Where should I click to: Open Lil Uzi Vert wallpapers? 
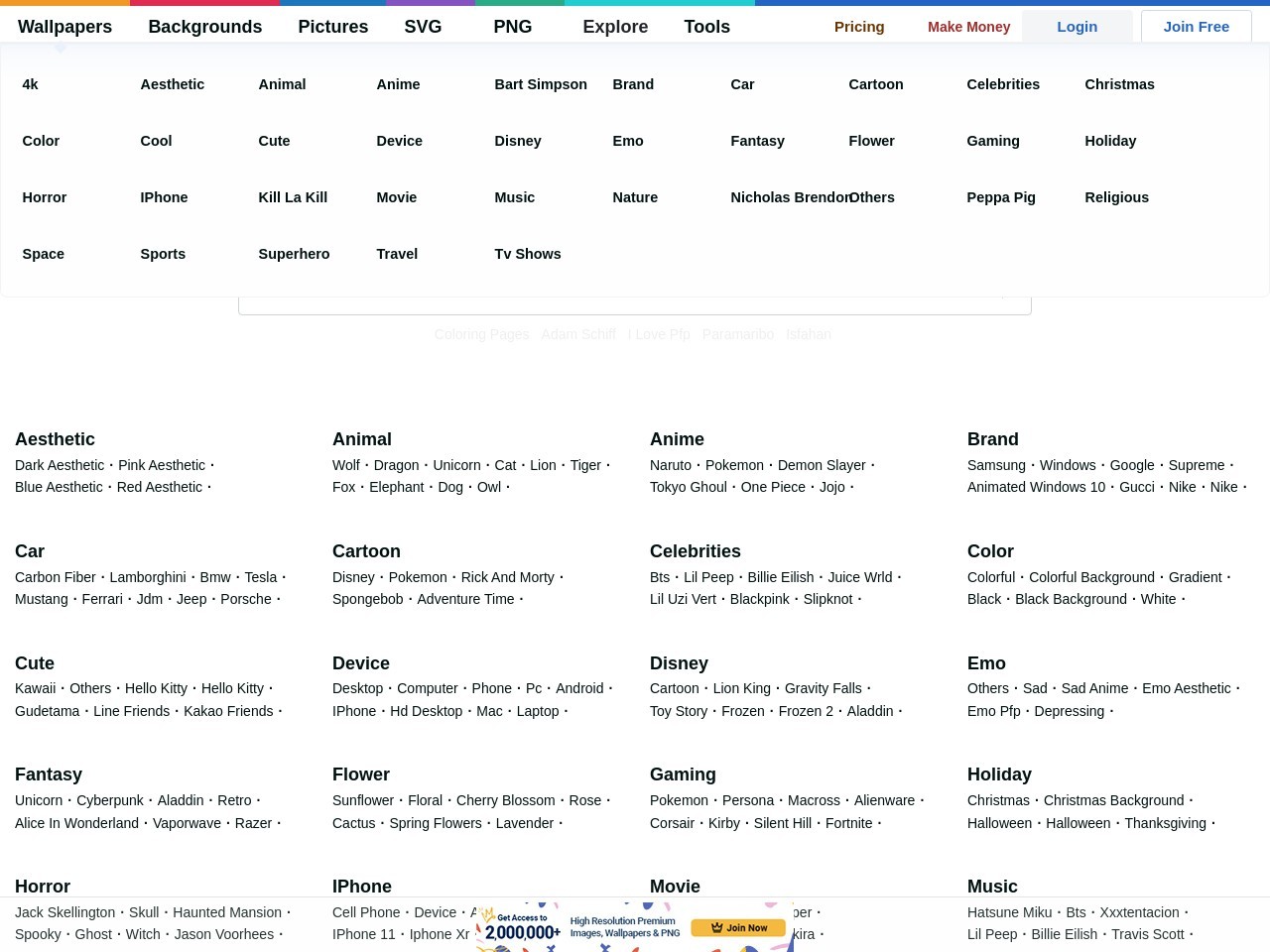(x=683, y=599)
